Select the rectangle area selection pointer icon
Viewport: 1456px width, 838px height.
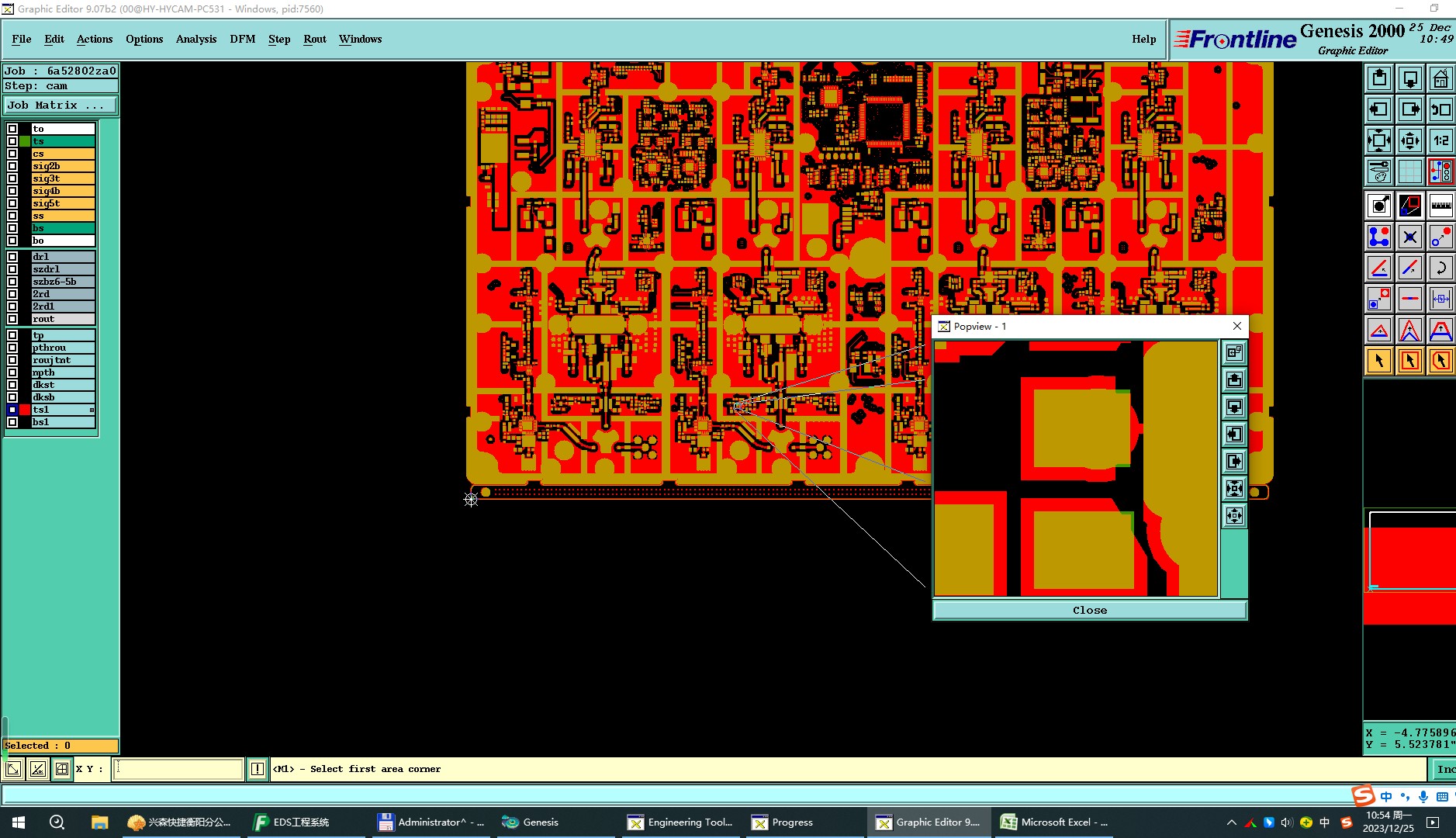1410,361
